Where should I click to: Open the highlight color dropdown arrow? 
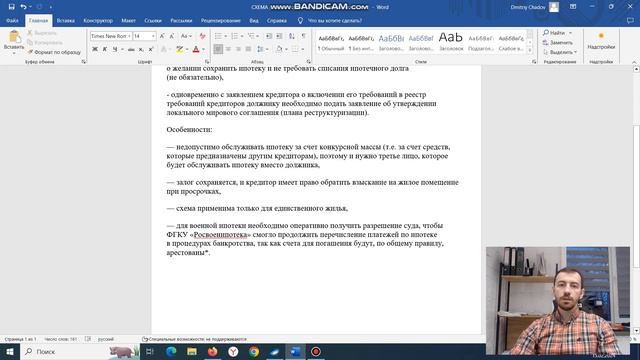point(187,49)
